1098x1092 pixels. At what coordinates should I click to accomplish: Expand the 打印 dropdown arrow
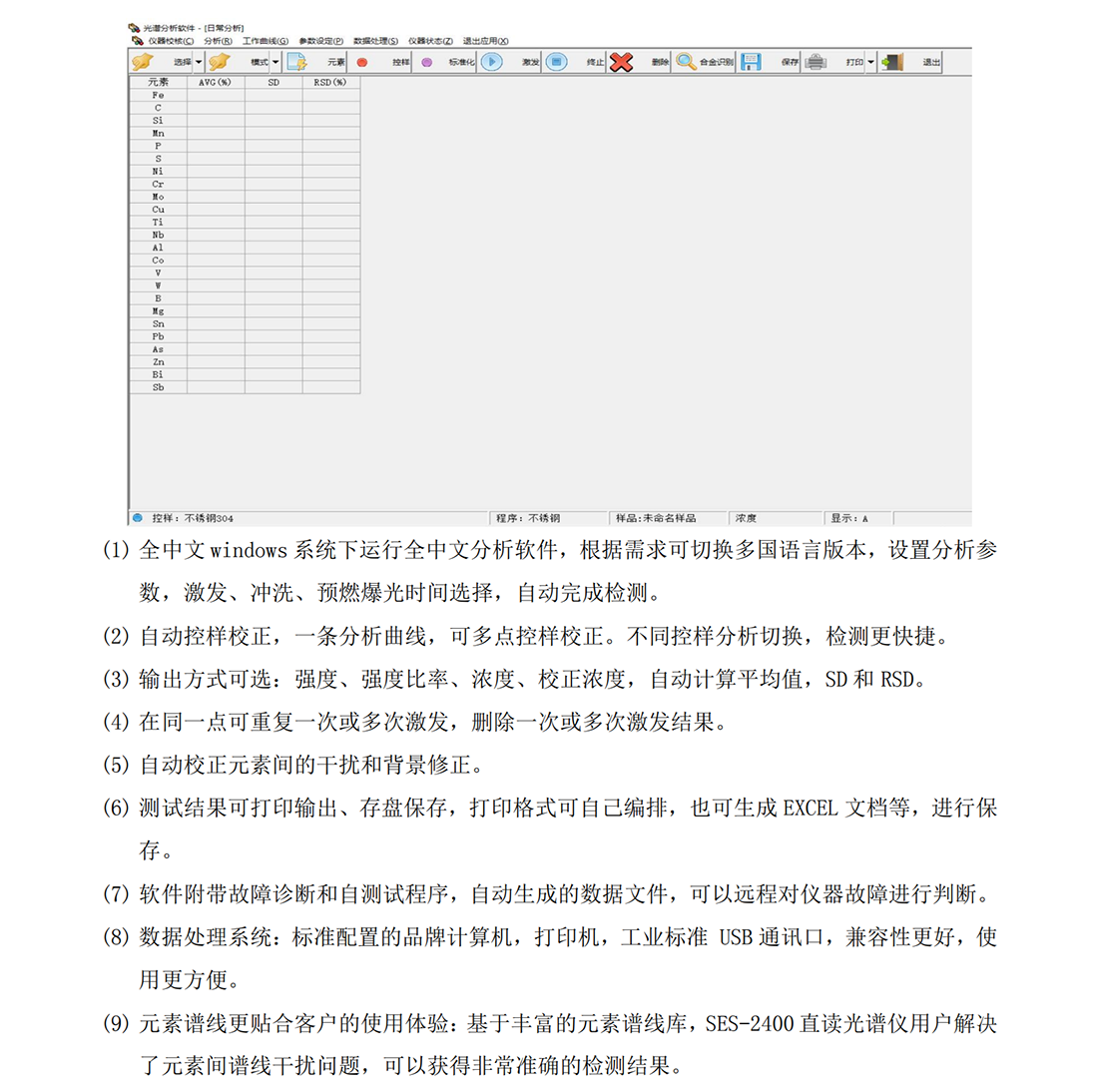click(870, 62)
